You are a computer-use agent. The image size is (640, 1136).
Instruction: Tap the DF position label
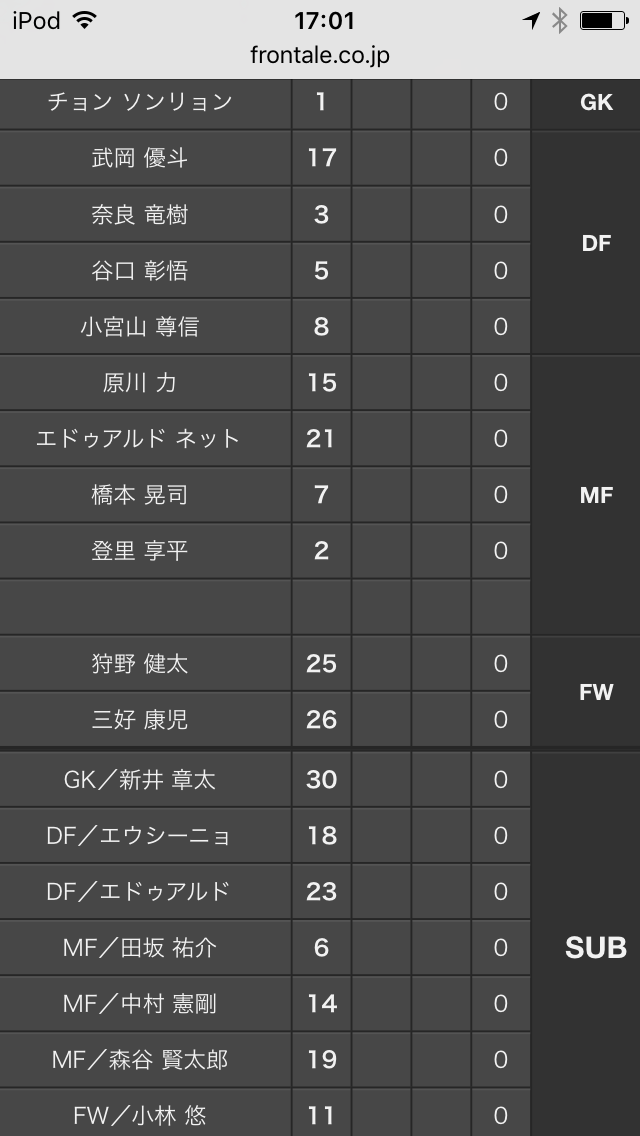(x=597, y=243)
